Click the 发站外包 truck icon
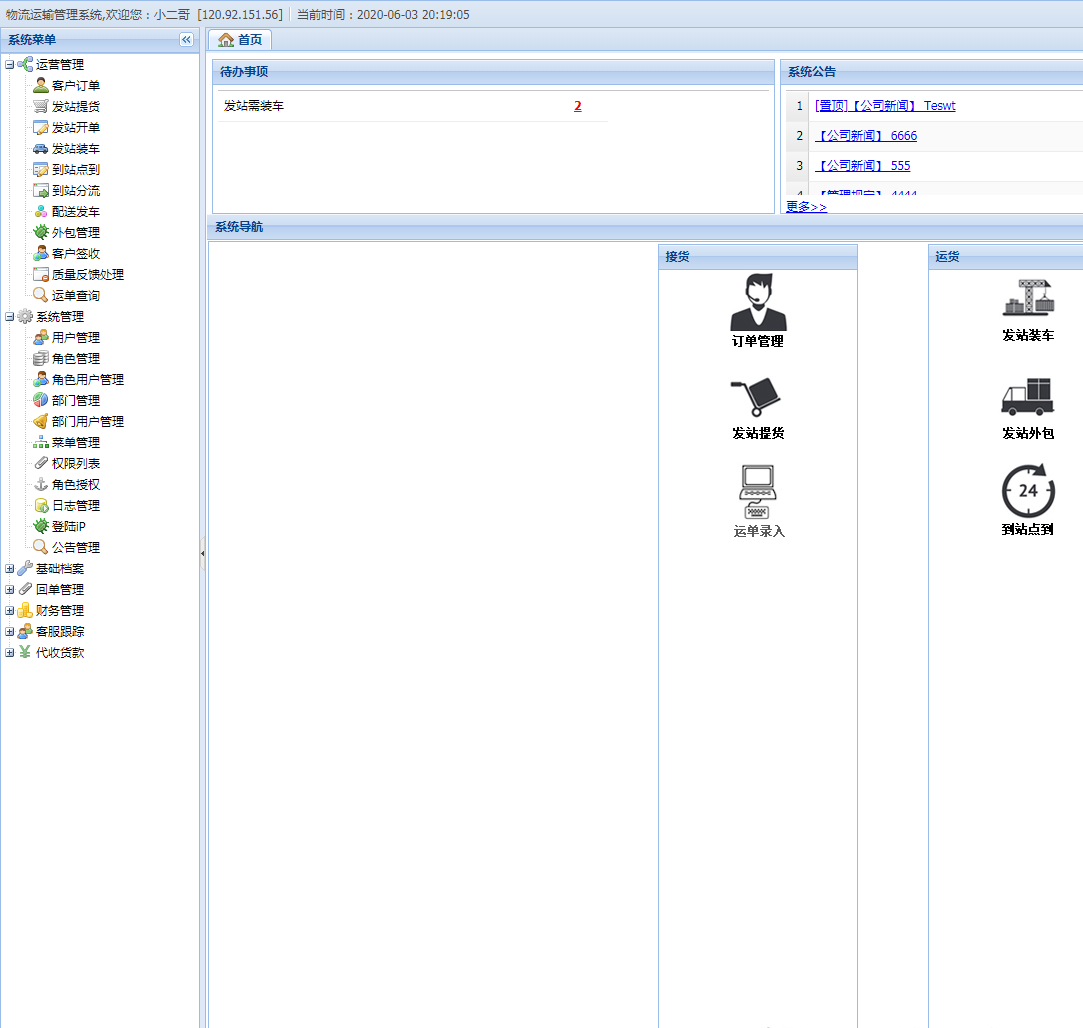The height and width of the screenshot is (1028, 1083). pyautogui.click(x=1027, y=397)
